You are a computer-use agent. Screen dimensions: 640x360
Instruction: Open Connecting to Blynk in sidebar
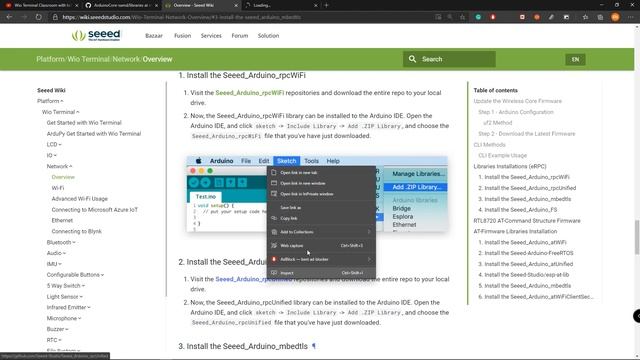[76, 231]
